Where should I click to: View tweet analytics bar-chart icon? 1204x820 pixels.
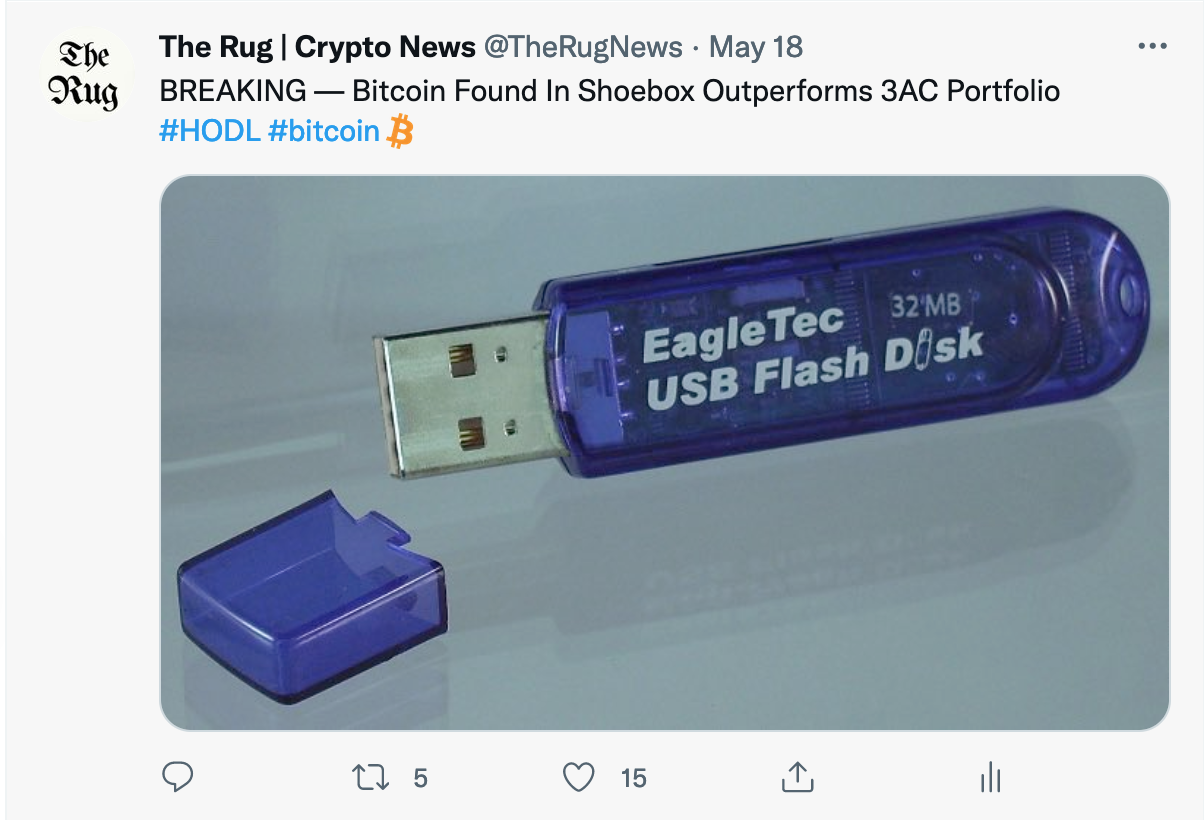point(990,777)
